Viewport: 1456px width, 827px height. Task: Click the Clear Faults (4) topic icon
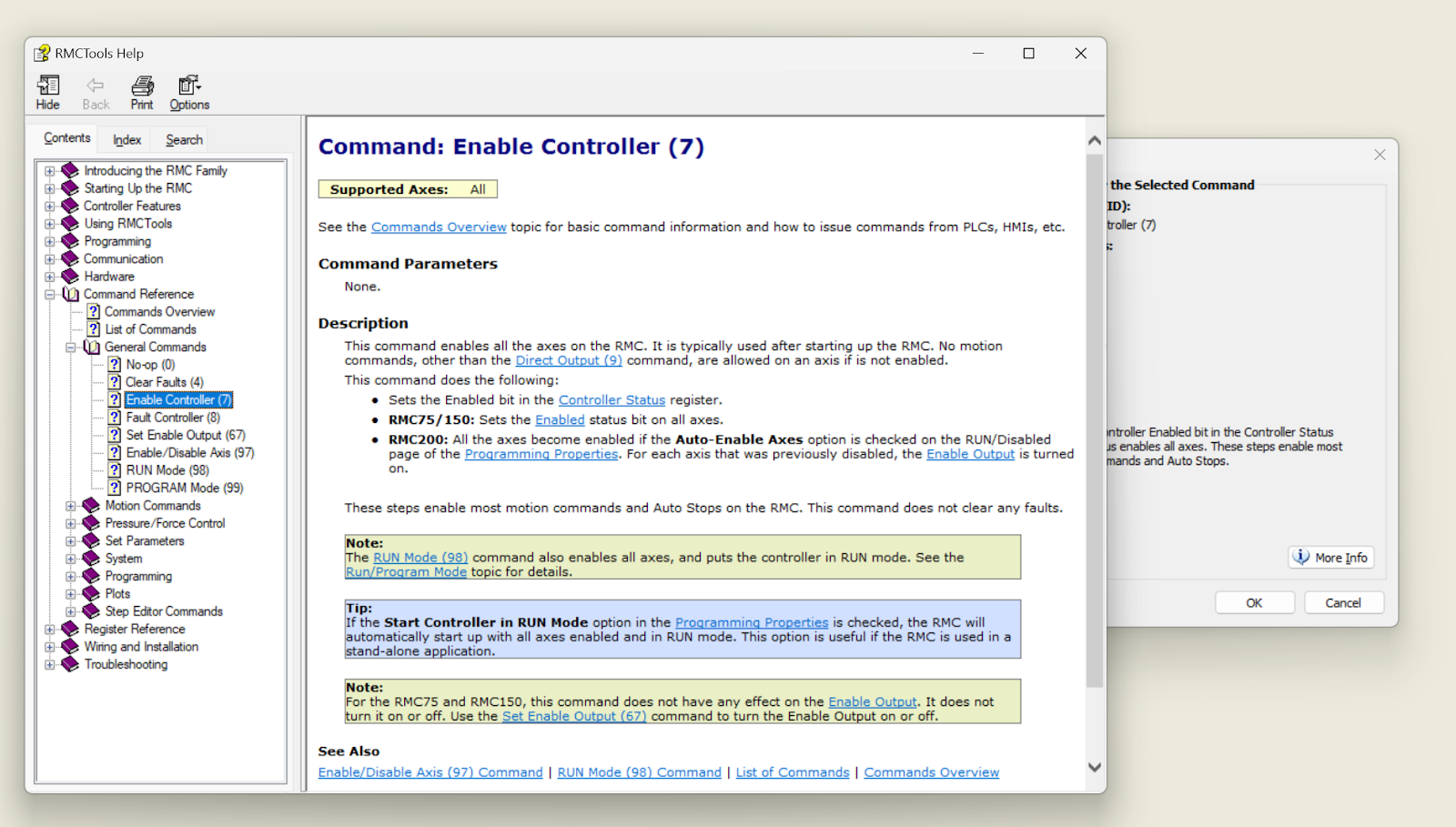(x=115, y=382)
